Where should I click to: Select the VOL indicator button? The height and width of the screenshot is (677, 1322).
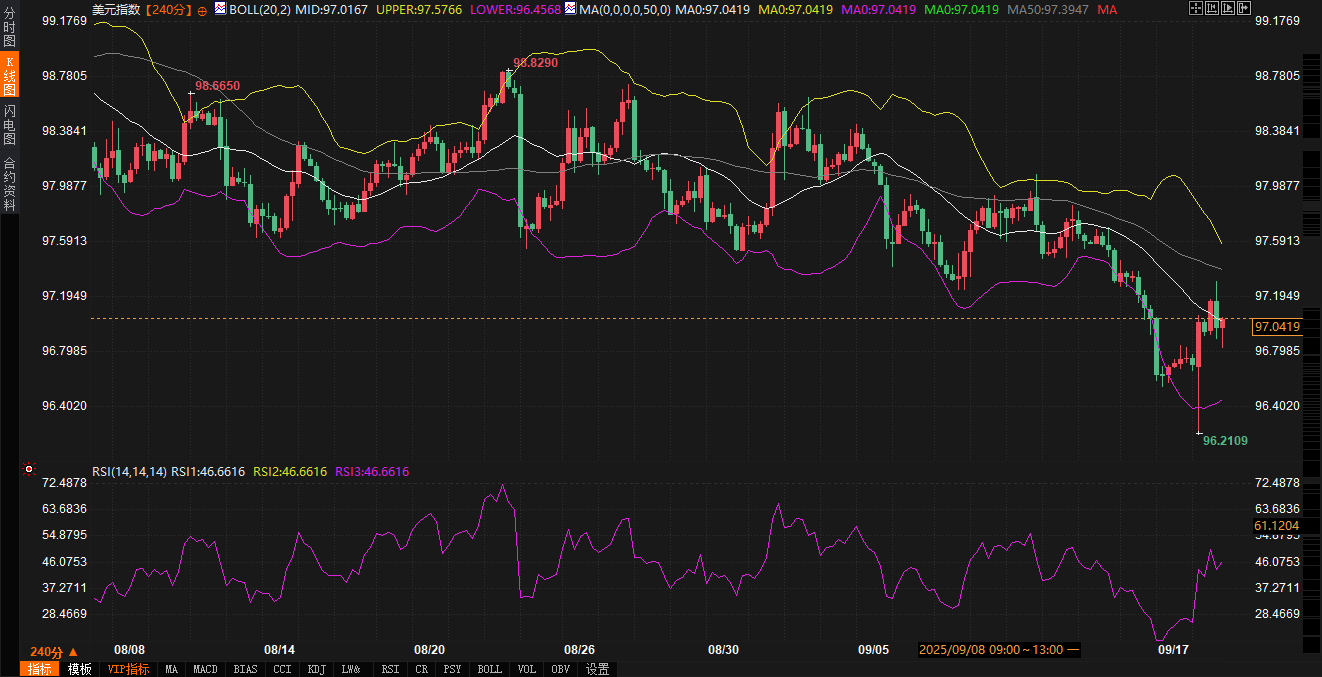click(527, 669)
